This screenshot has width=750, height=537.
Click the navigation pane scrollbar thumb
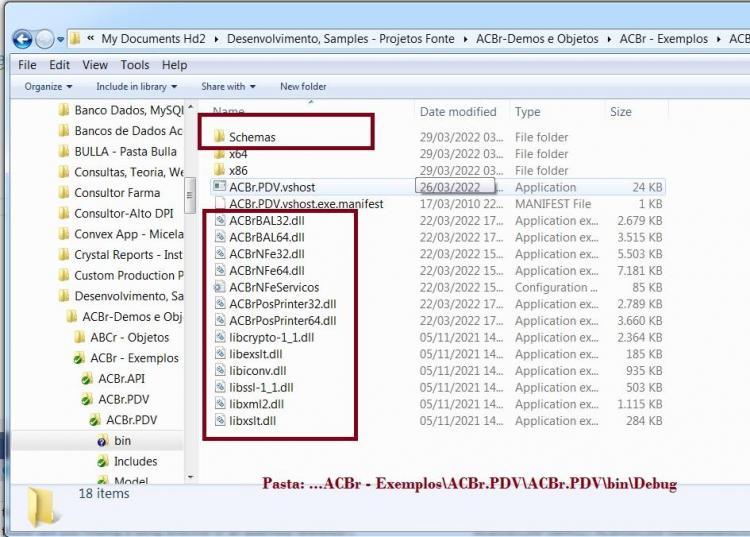coord(190,195)
